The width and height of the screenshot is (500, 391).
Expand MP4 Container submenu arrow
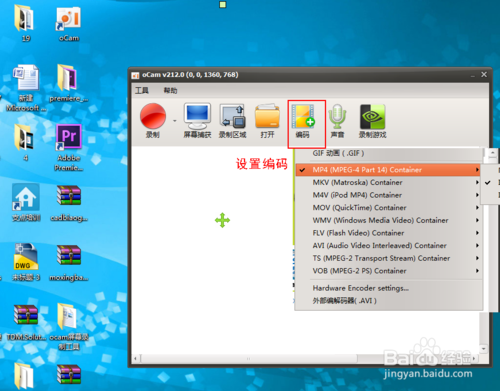pos(477,170)
